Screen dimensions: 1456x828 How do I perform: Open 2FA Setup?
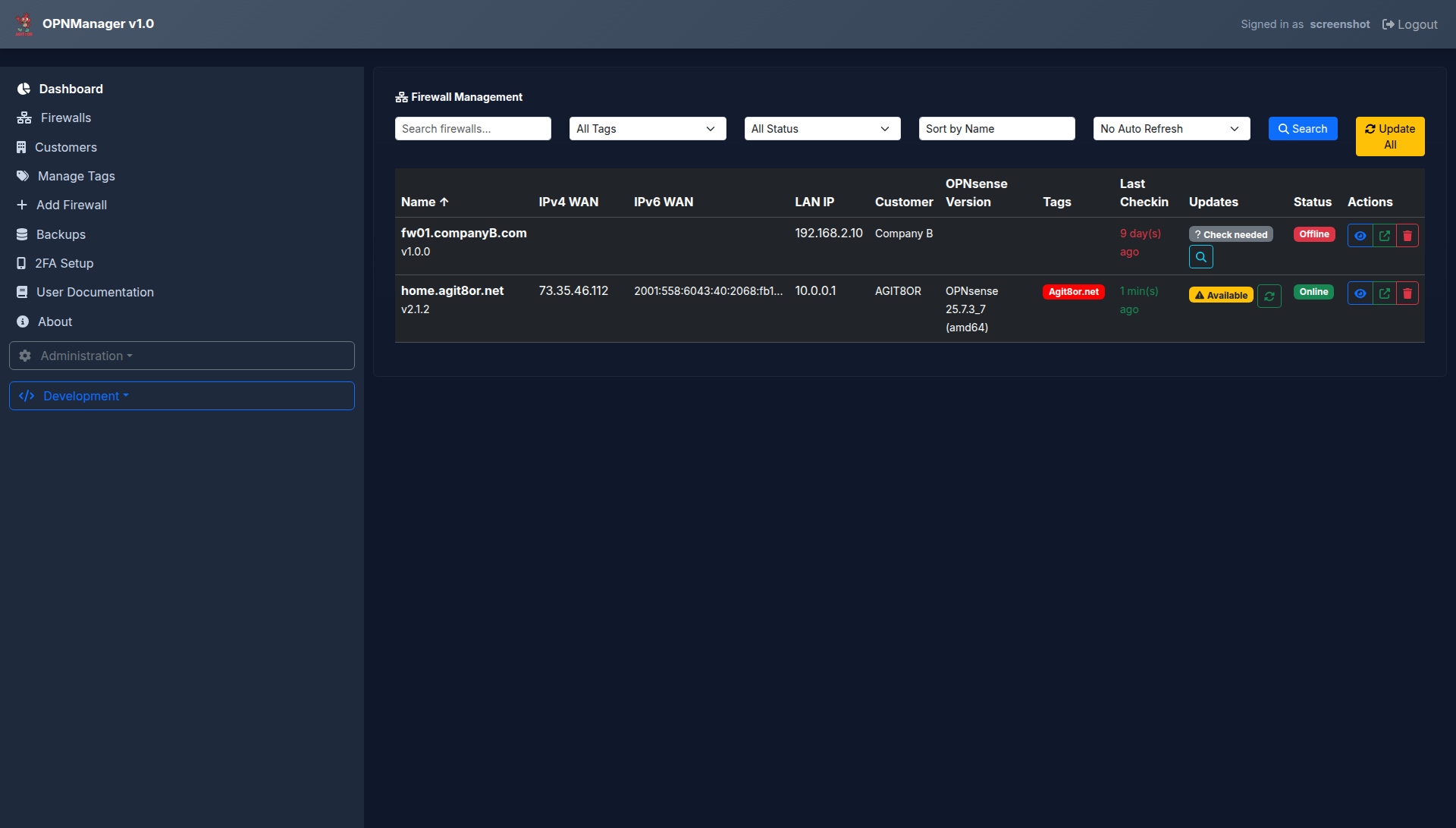tap(55, 263)
